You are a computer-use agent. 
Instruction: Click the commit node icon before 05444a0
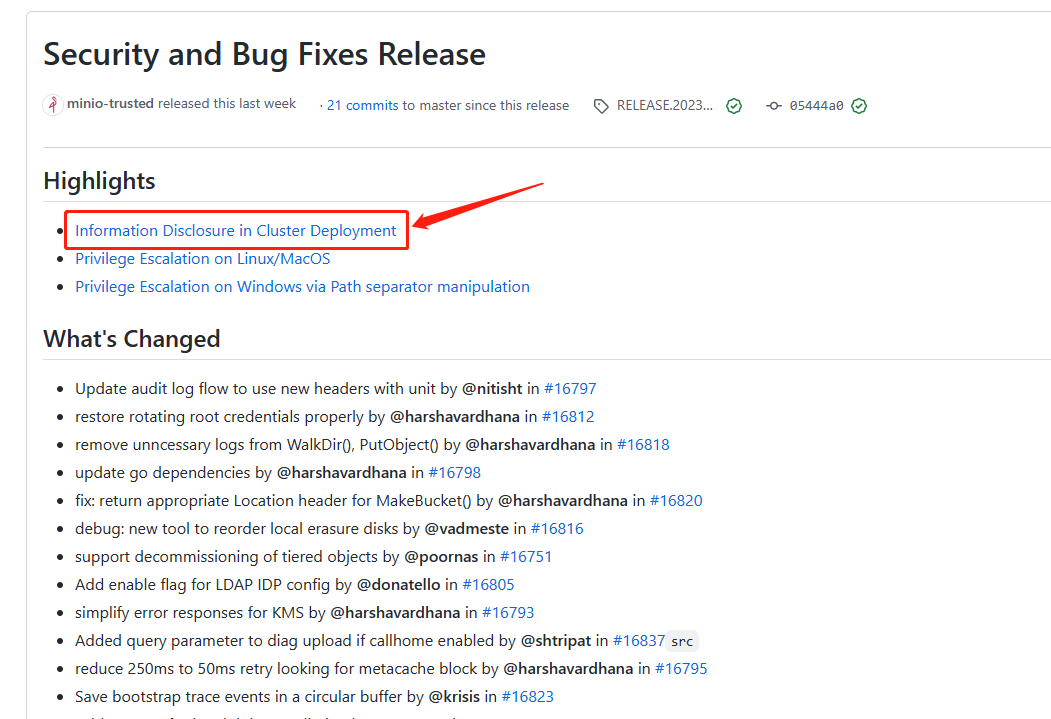(x=774, y=106)
